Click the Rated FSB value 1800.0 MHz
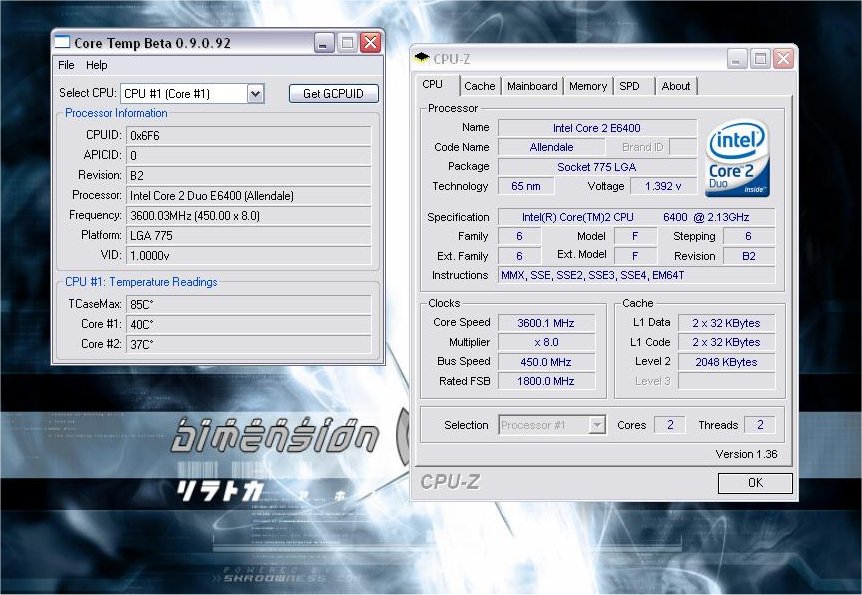862x595 pixels. coord(546,381)
